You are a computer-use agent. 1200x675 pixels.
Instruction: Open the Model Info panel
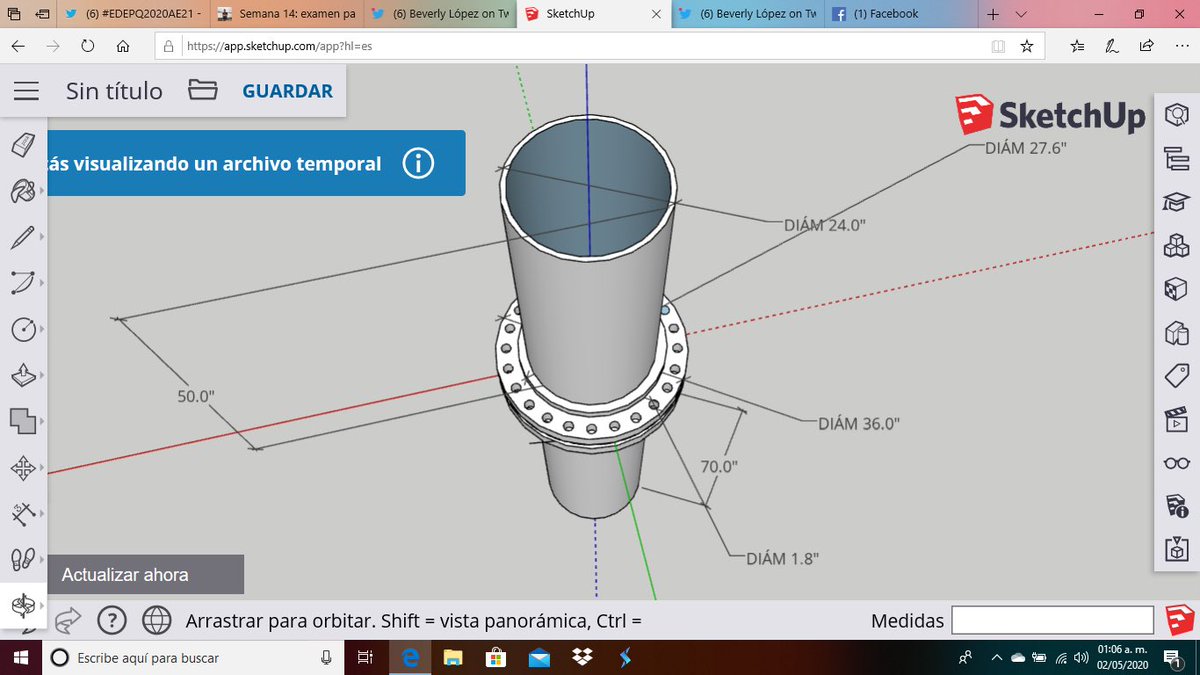point(1177,506)
